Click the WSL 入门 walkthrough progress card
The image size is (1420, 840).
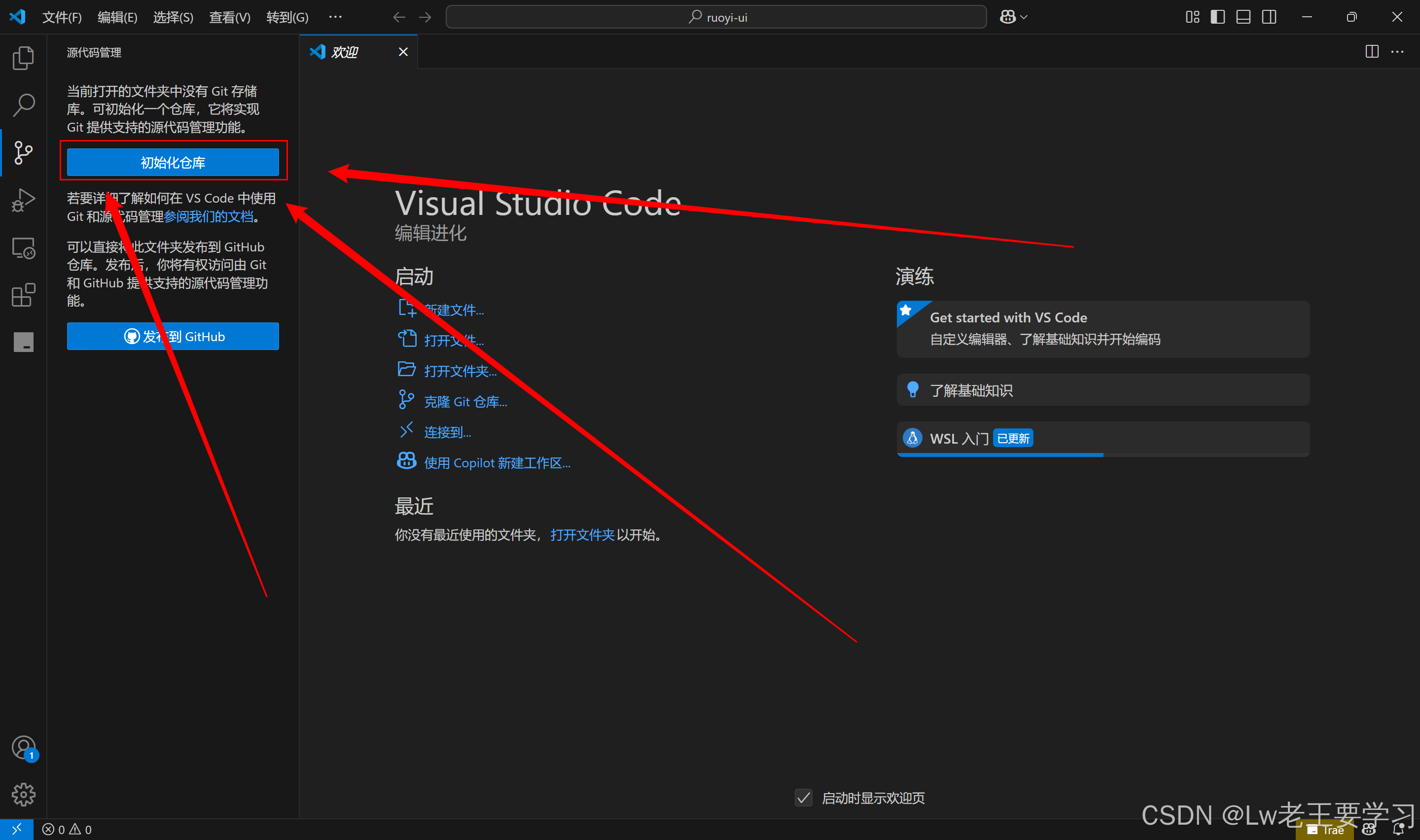coord(1102,438)
